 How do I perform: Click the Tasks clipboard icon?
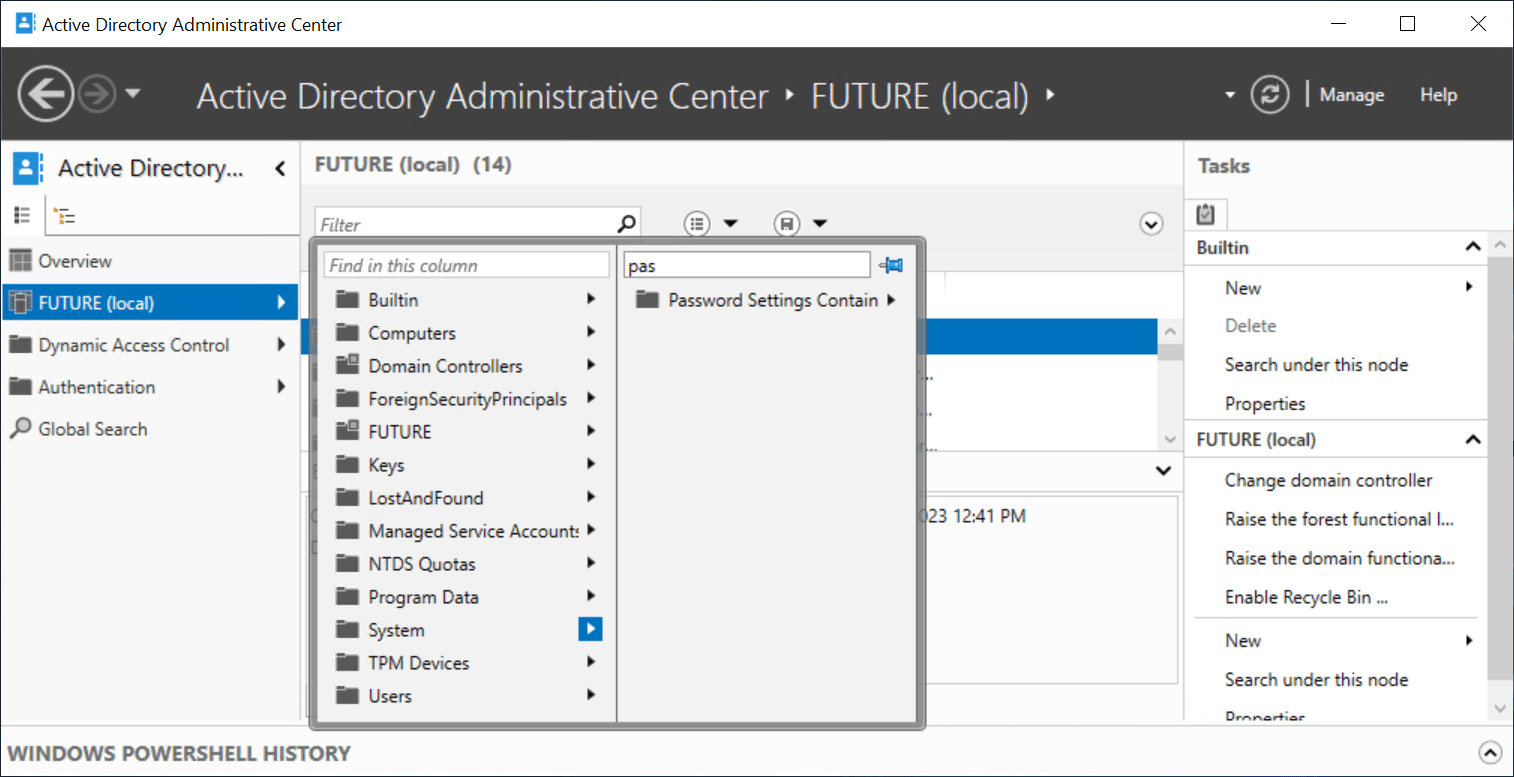[x=1206, y=213]
